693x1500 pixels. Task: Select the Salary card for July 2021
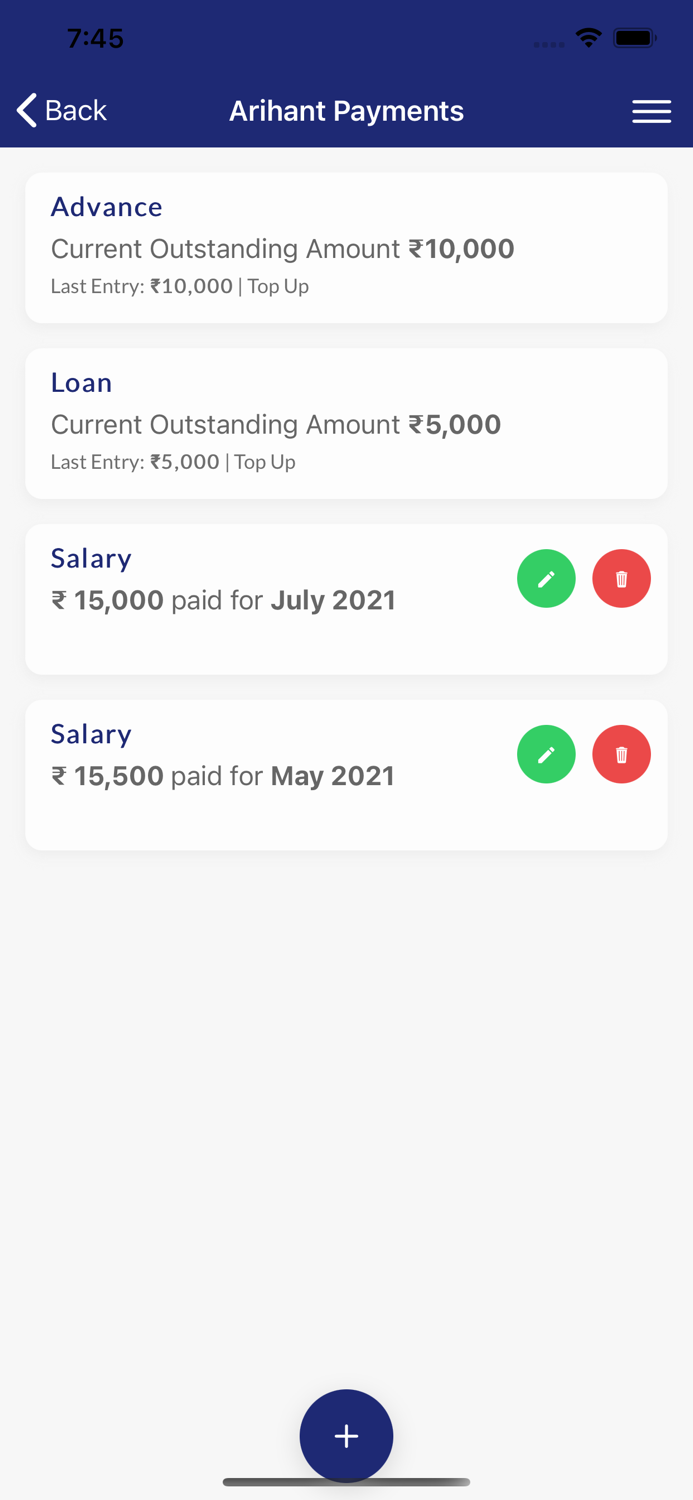tap(250, 600)
